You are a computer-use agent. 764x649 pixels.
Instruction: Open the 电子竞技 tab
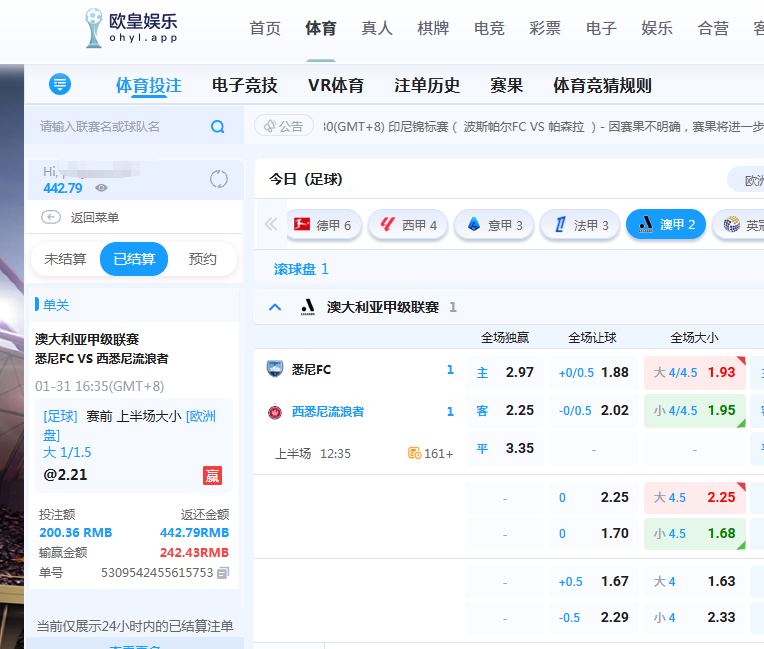(245, 85)
